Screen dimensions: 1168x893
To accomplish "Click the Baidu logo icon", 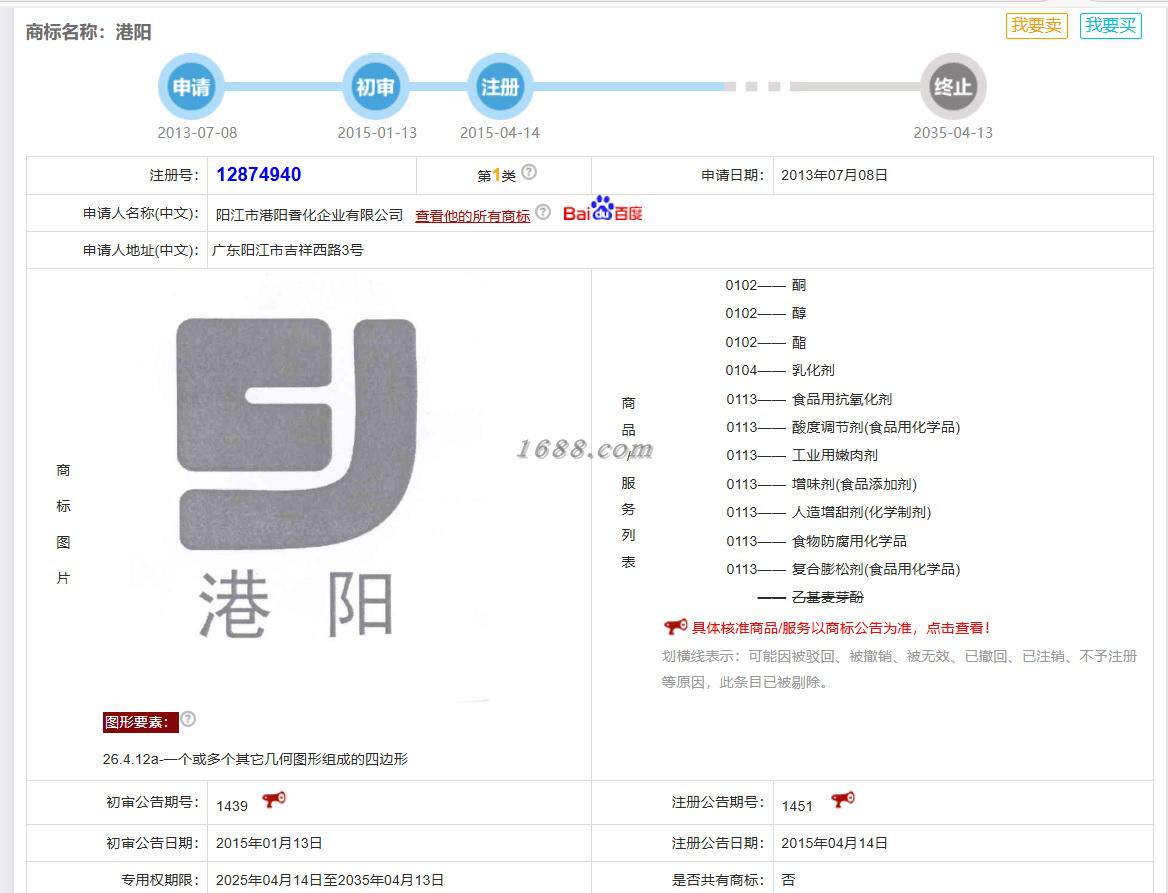I will [x=603, y=209].
